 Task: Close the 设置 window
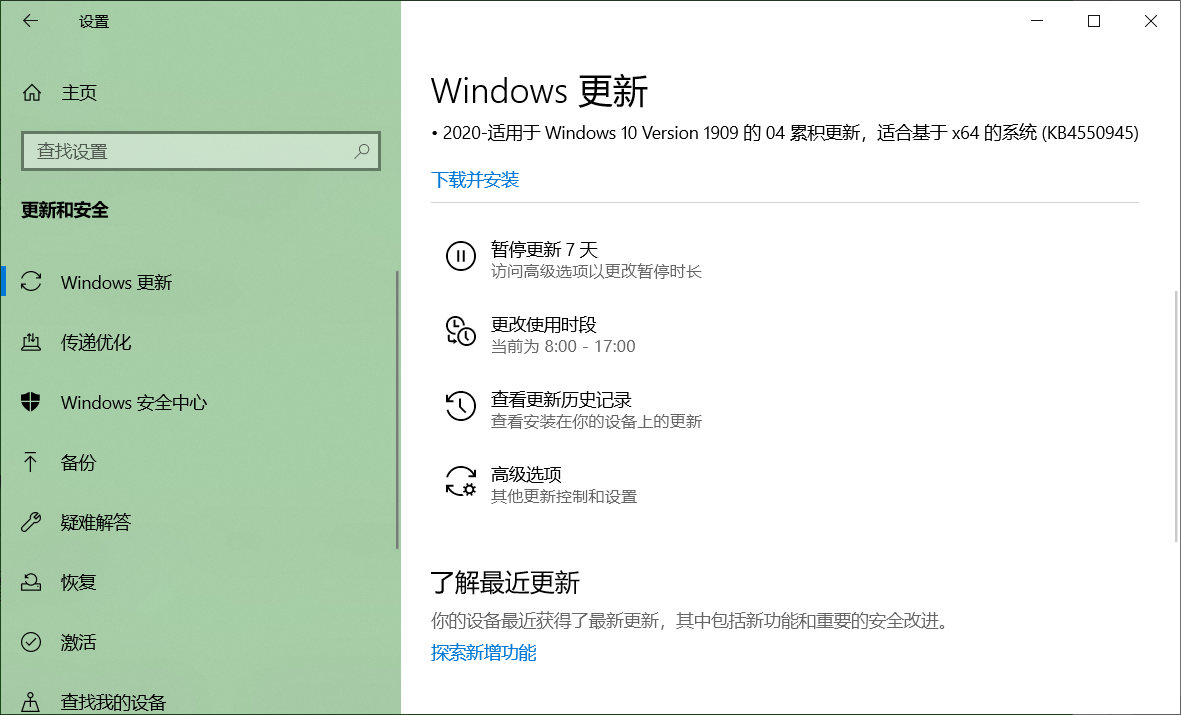click(1151, 21)
